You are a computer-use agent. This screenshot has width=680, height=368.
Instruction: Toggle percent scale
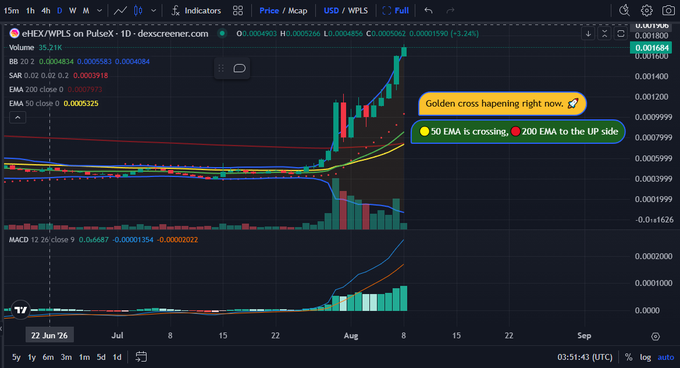click(x=628, y=357)
